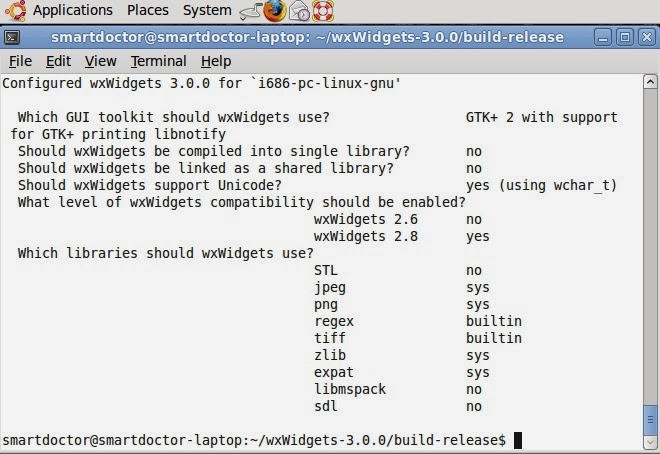This screenshot has height=454, width=660.
Task: Click the terminal icon in title bar
Action: point(12,37)
